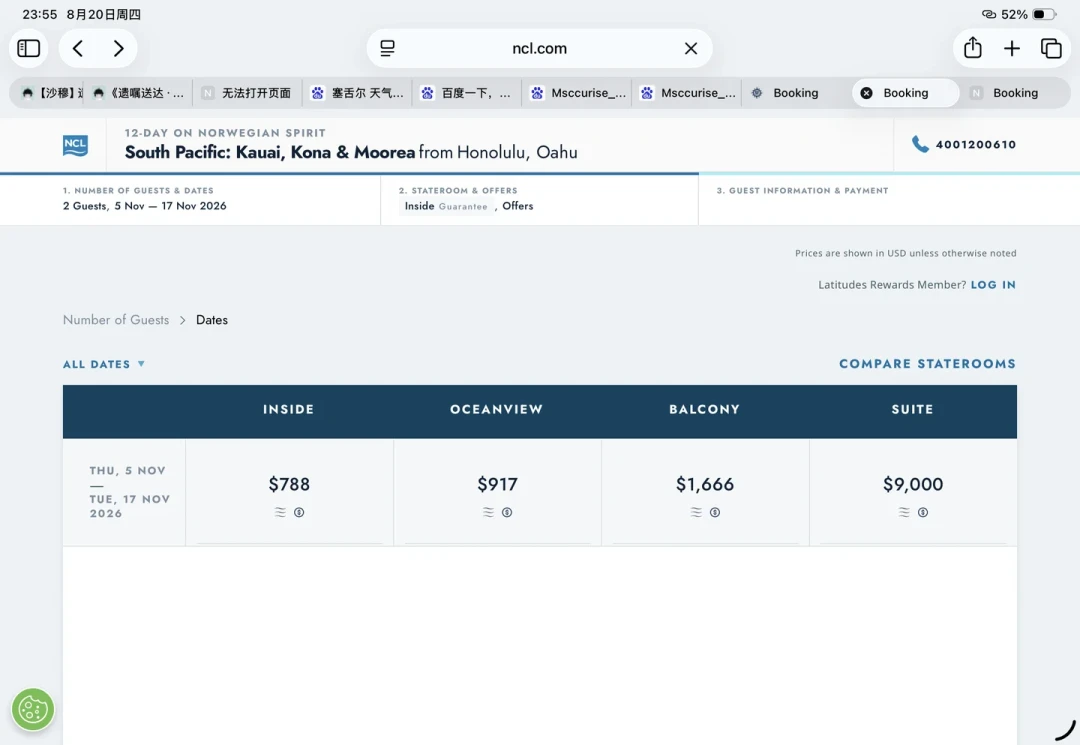Click the LOG IN link
1080x745 pixels.
(x=993, y=284)
